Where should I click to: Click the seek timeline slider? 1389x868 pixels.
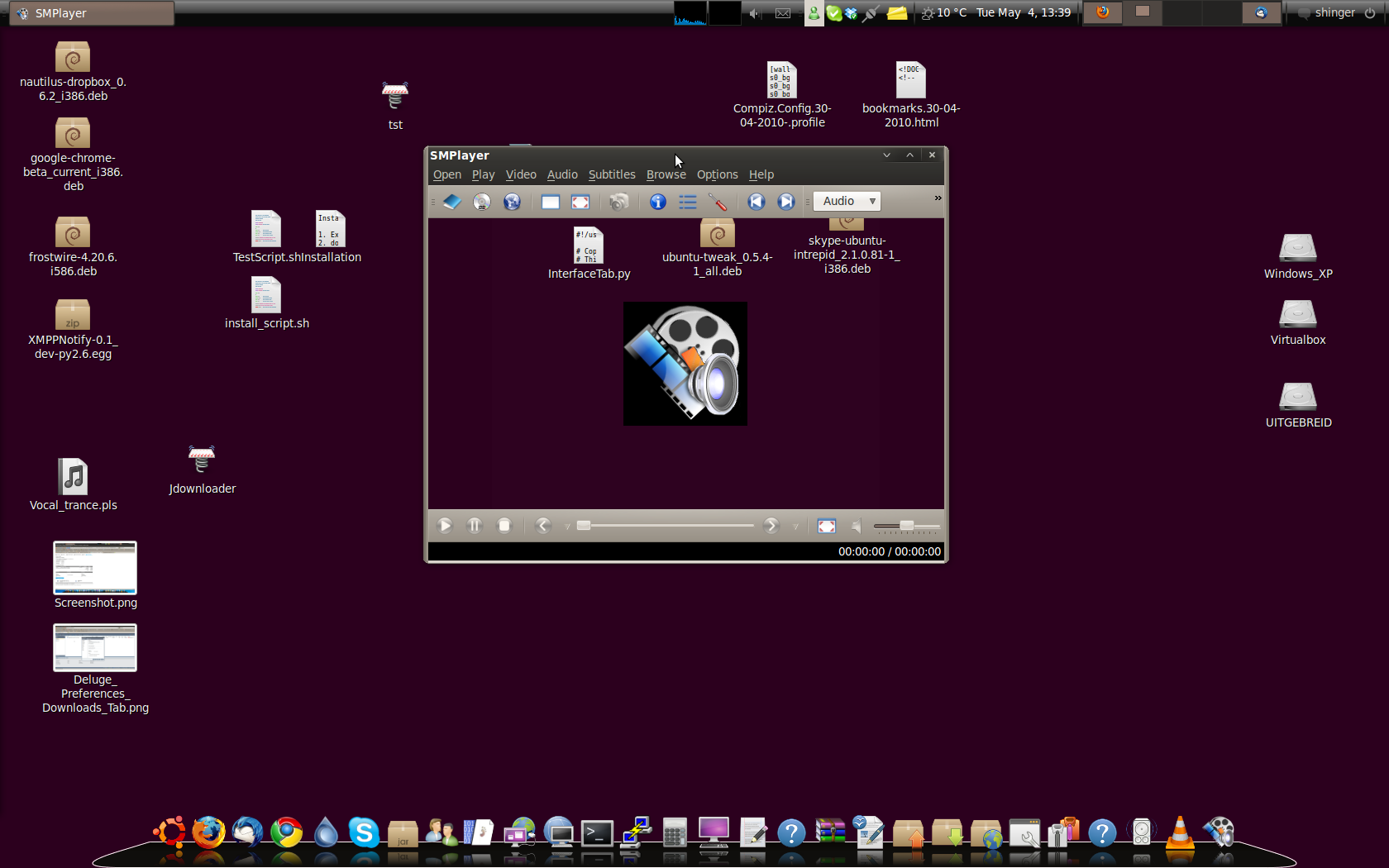click(x=666, y=526)
